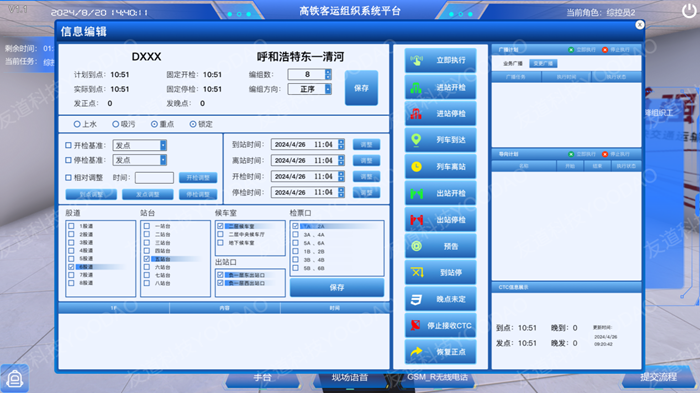Click into the 时间 input field
The height and width of the screenshot is (393, 700).
[x=154, y=178]
